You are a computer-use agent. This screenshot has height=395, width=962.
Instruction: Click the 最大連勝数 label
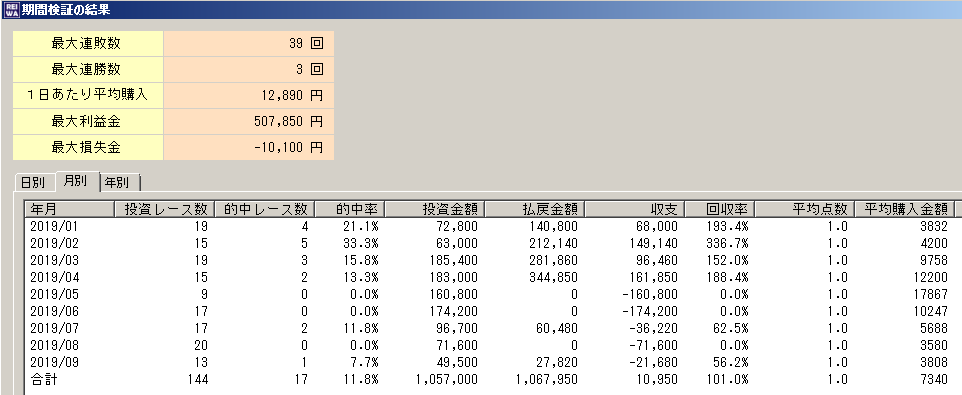click(86, 69)
